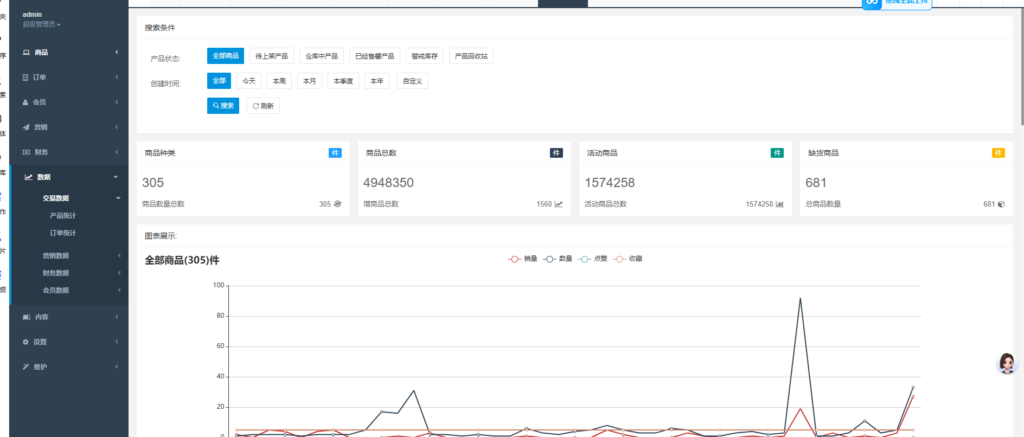Click the blue floating upload widget at top

click(897, 3)
